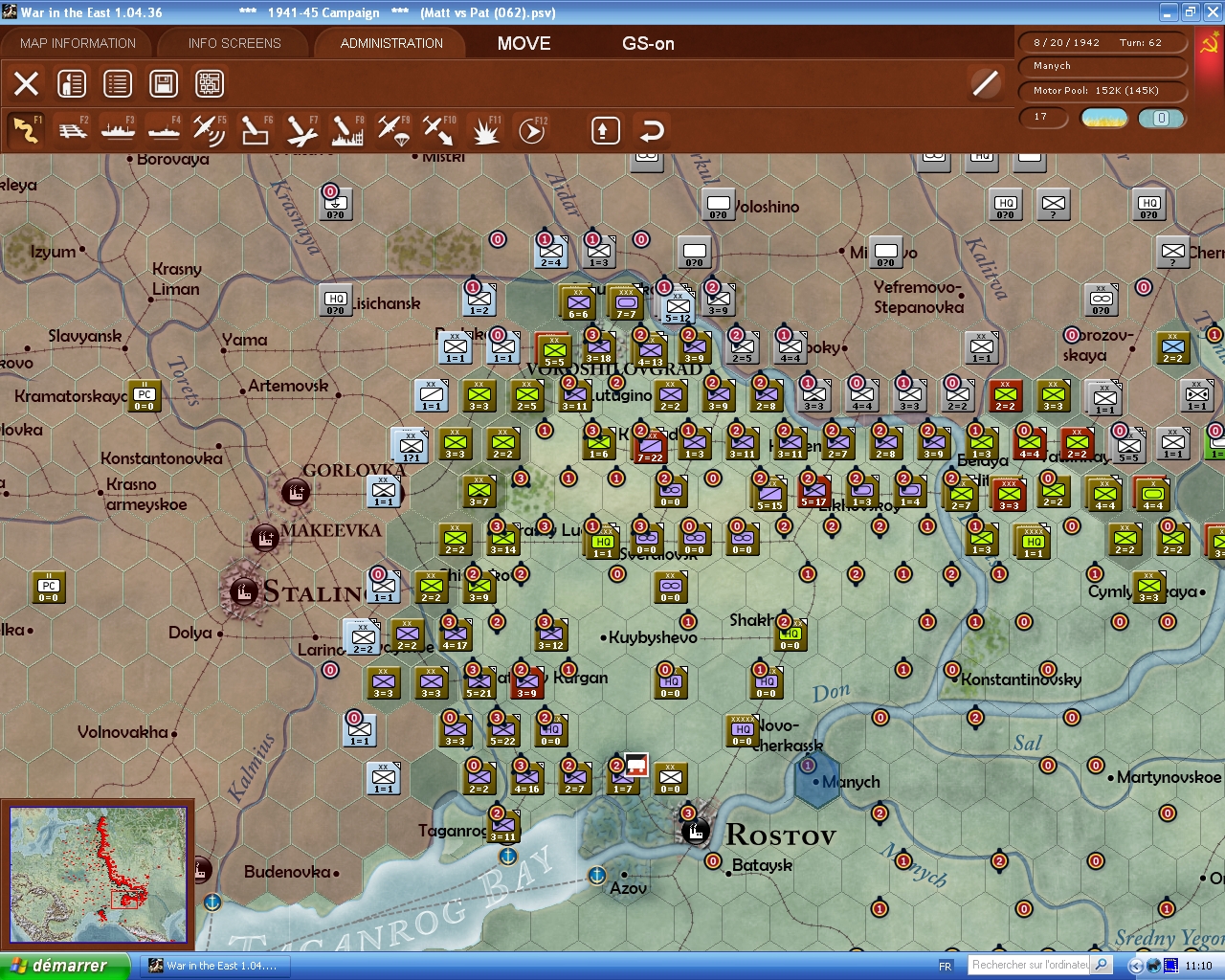Select the 3=18 unit counter
Screen dimensions: 1225x980
(598, 348)
